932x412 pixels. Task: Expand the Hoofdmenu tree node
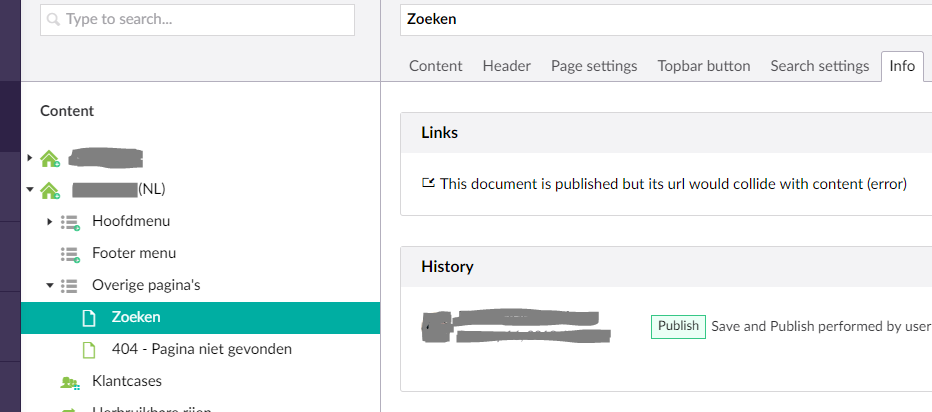[50, 222]
